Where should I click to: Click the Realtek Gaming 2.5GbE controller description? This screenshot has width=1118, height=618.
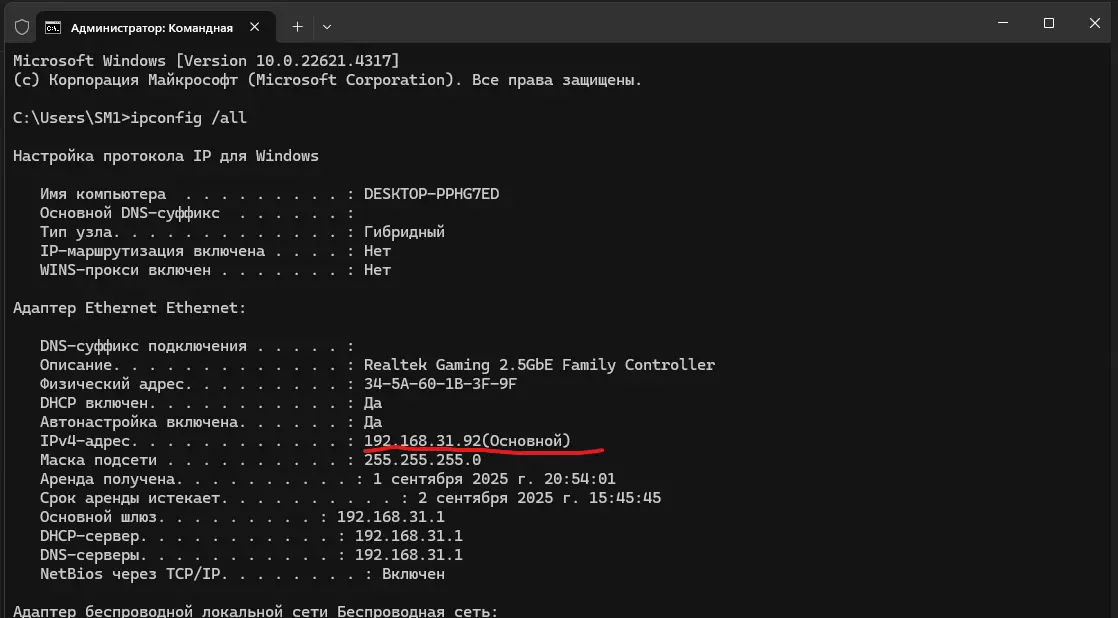click(539, 365)
